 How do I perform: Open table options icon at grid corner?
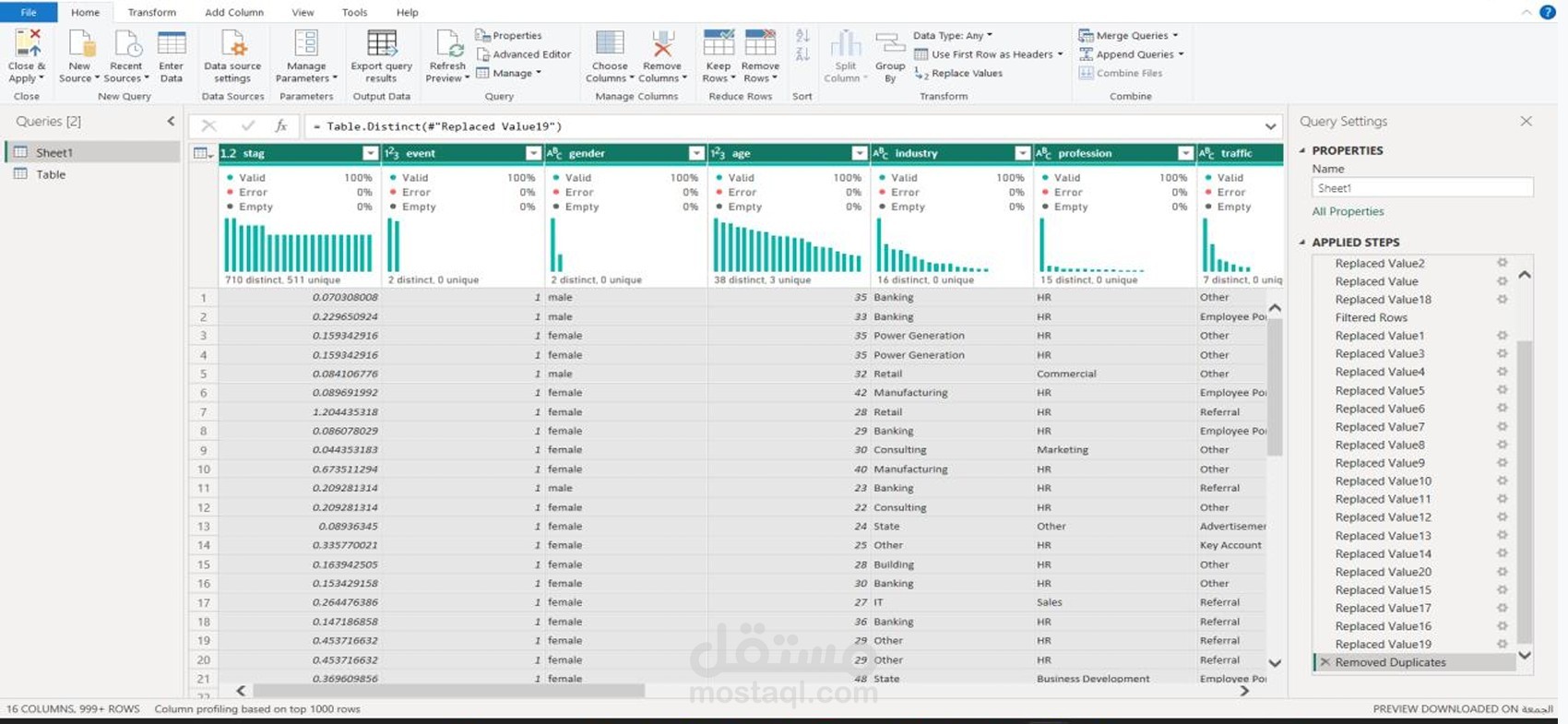pyautogui.click(x=203, y=153)
